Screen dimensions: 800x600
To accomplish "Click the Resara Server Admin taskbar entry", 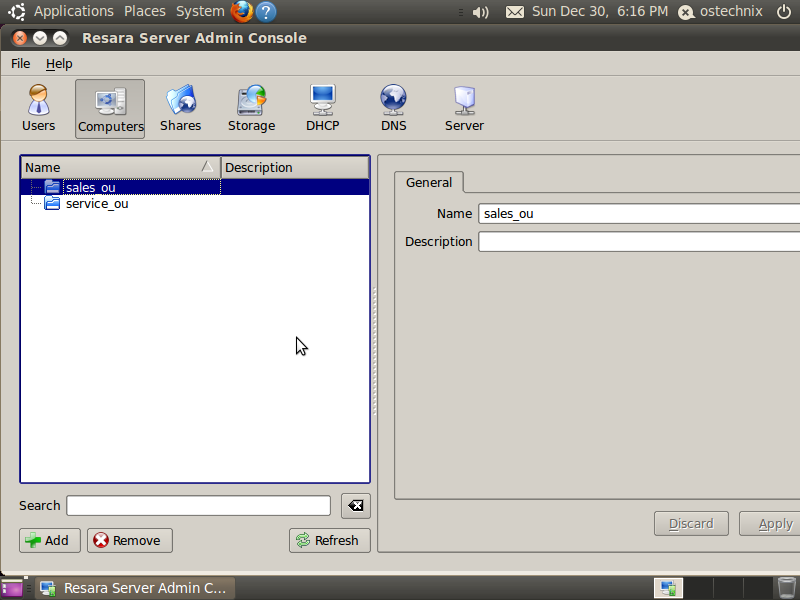I will pos(135,588).
